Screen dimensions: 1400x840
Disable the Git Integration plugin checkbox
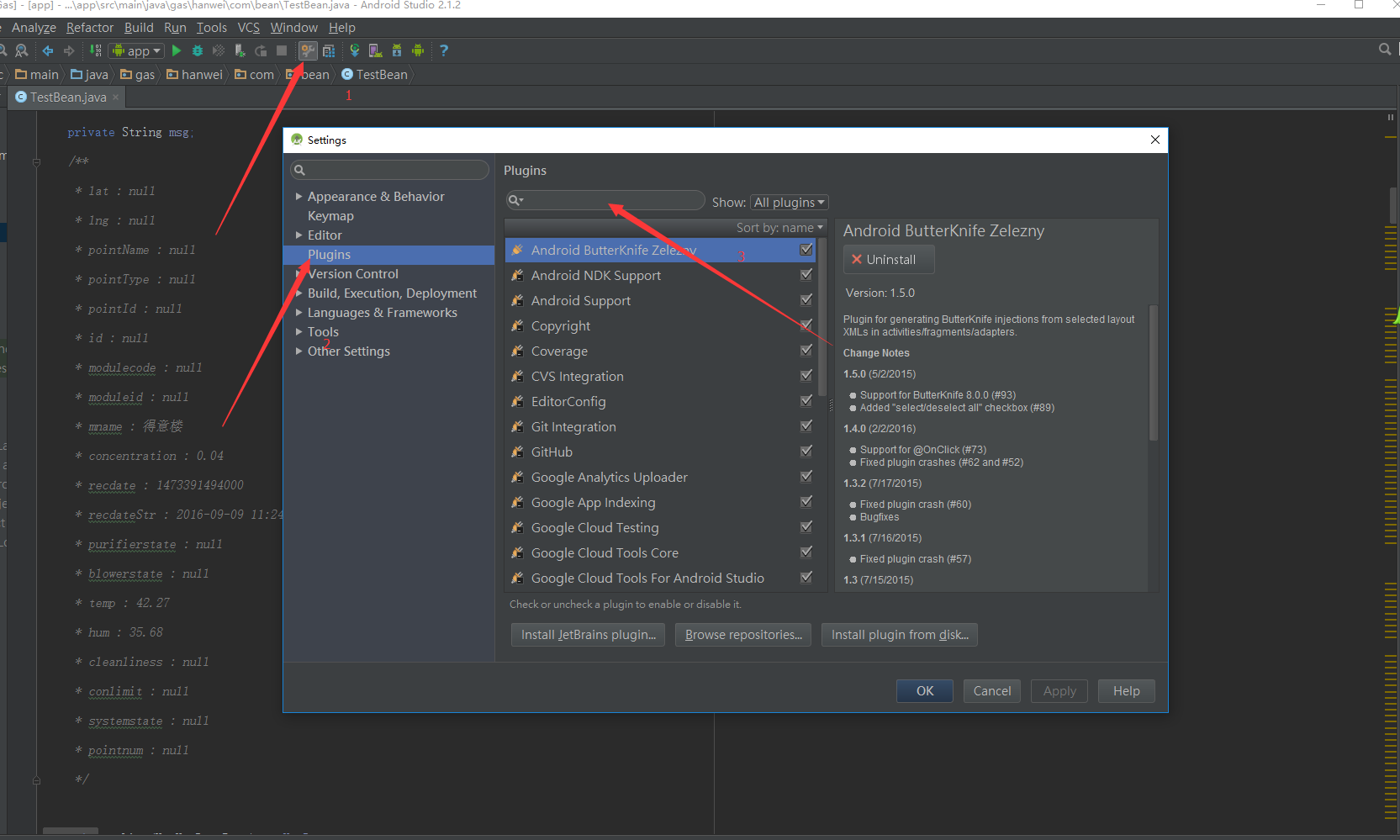(x=806, y=426)
